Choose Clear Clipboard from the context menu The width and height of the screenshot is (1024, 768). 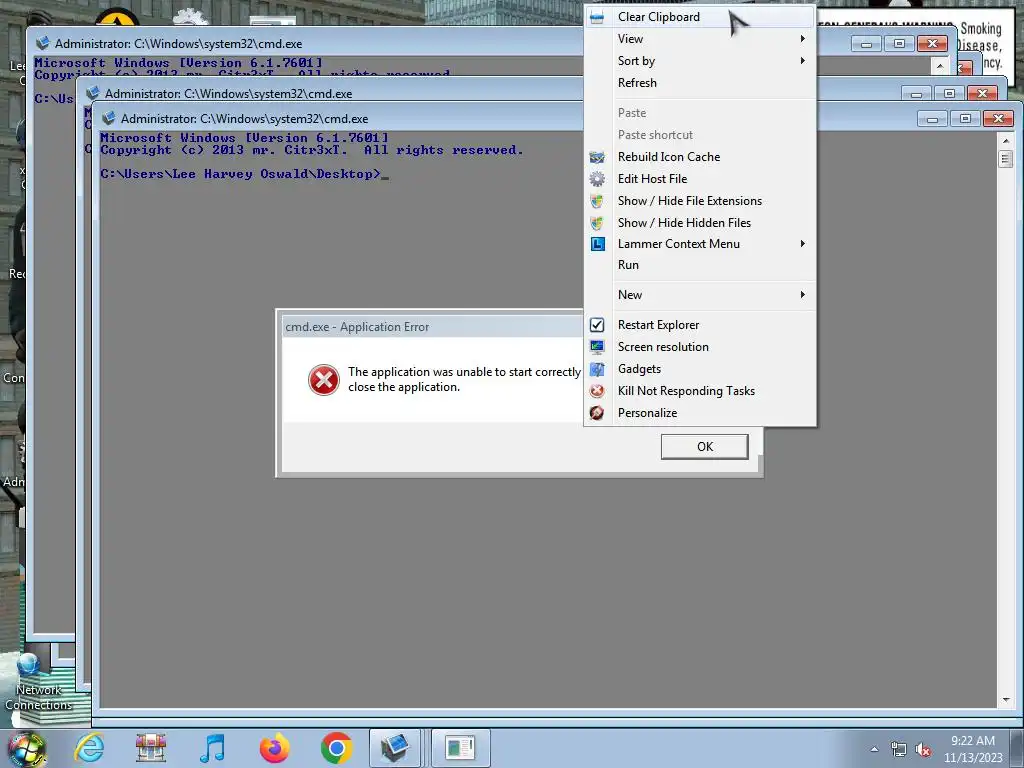click(x=700, y=17)
